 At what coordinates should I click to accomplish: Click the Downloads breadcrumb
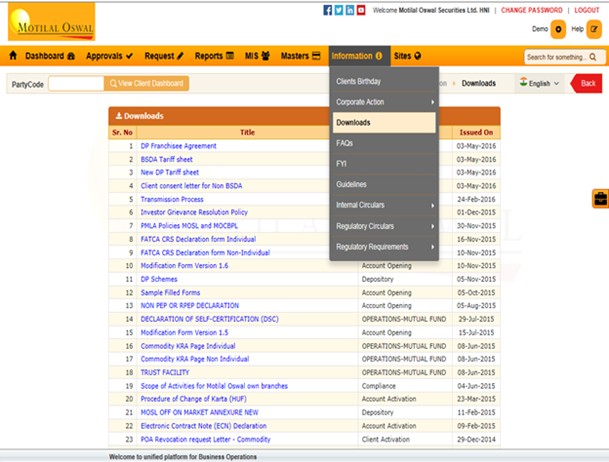click(478, 83)
